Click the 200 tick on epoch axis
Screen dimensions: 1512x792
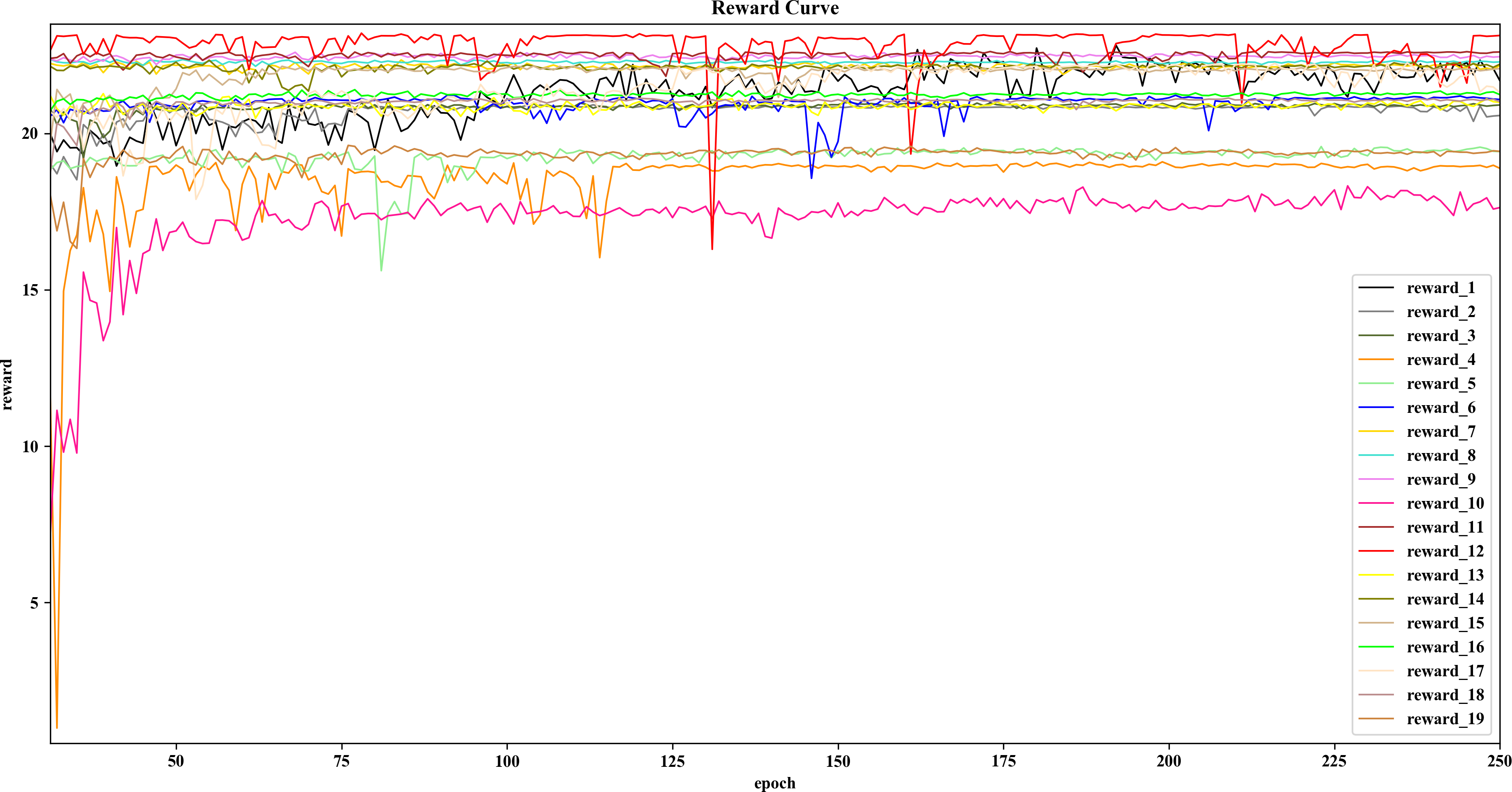click(x=1169, y=762)
